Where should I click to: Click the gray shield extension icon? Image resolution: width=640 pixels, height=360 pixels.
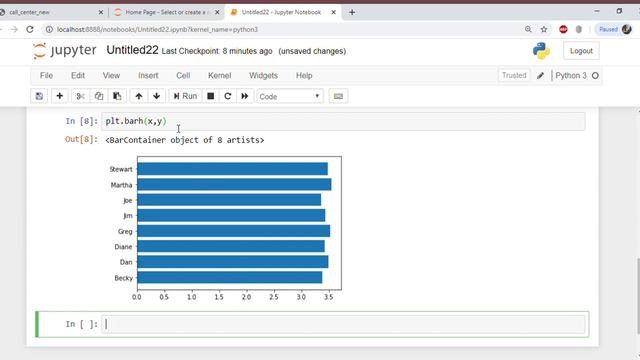[579, 29]
